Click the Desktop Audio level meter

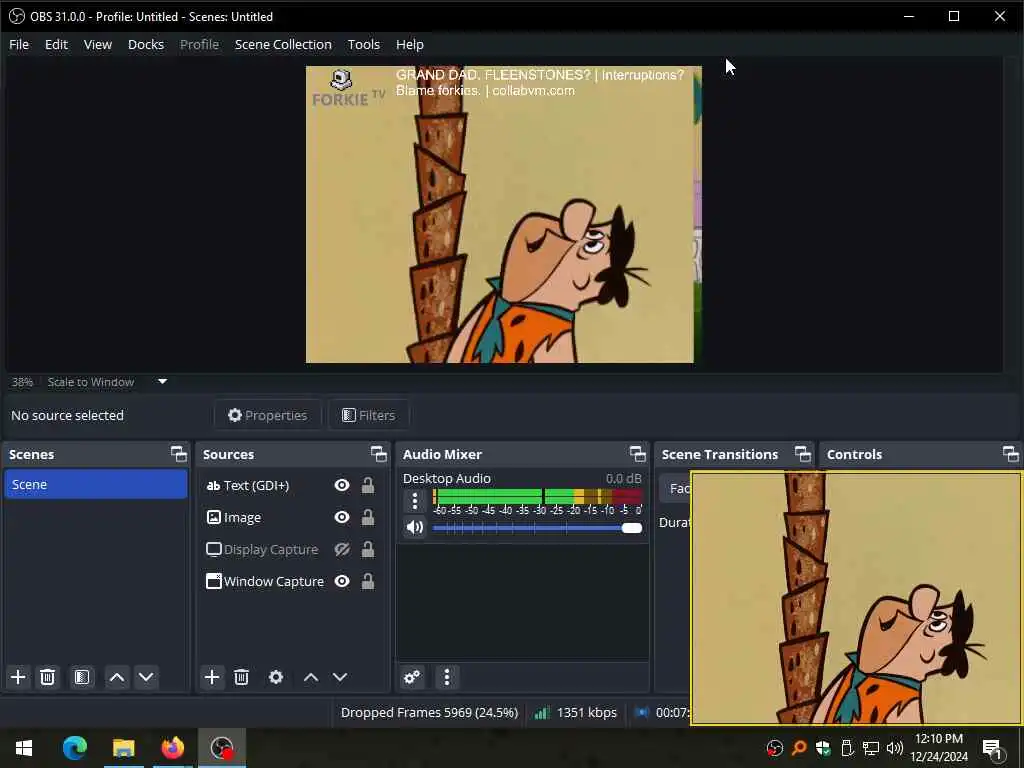(x=537, y=496)
